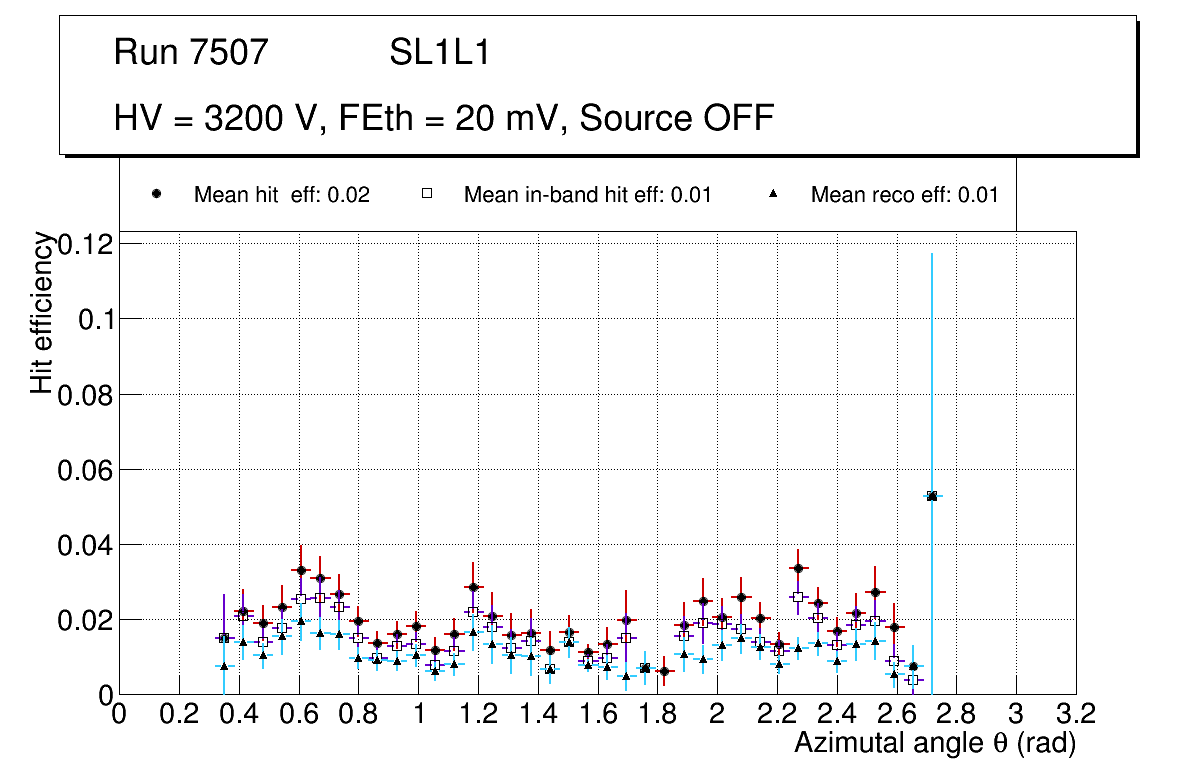Click the 'Run 7507' title text

tap(191, 53)
